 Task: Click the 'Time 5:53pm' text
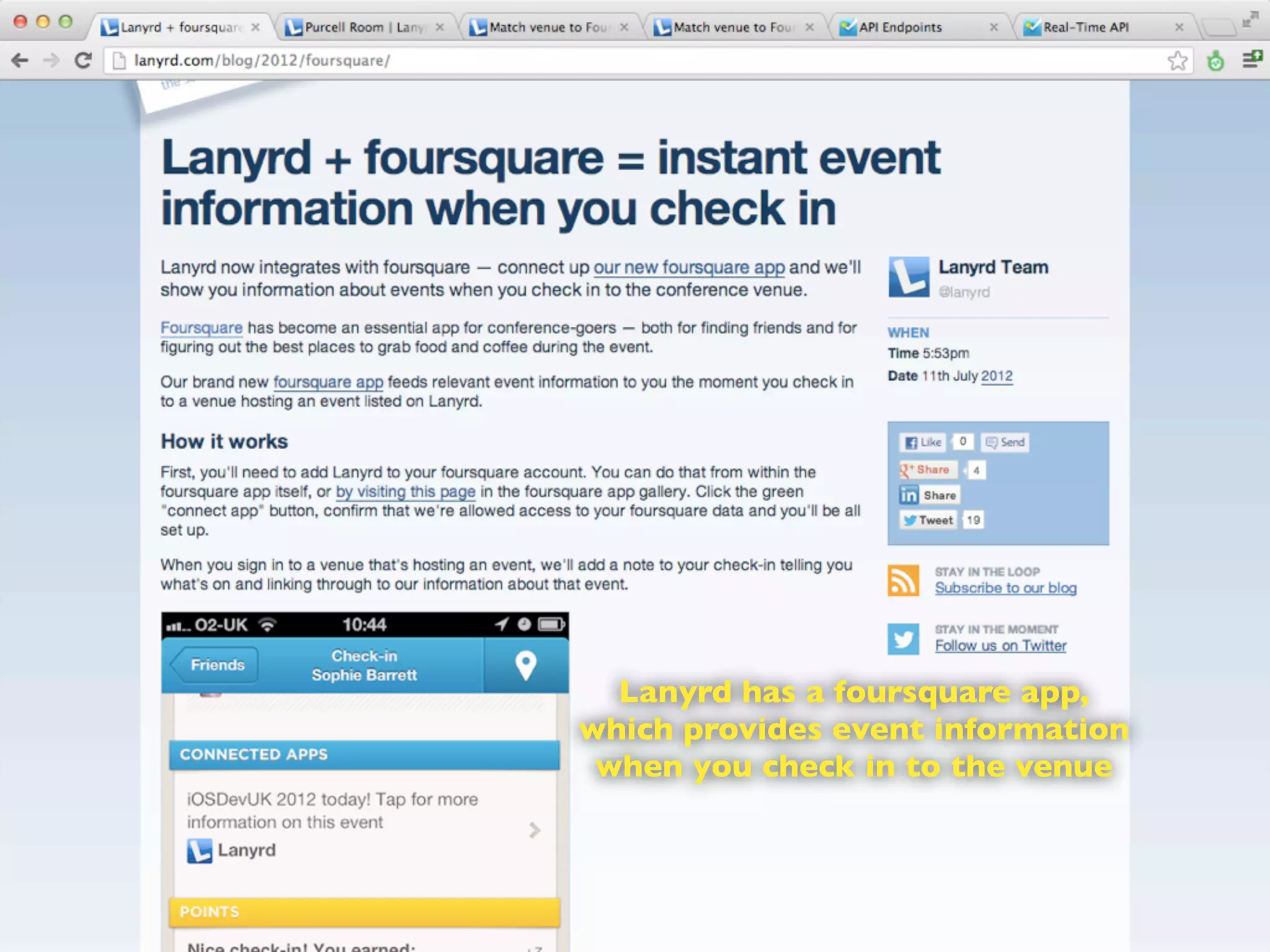[928, 353]
